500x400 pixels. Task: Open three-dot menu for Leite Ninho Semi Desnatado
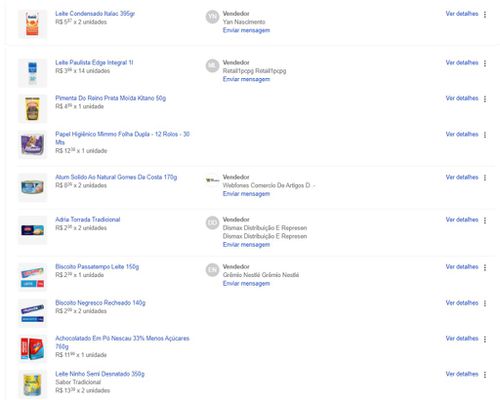pyautogui.click(x=485, y=375)
